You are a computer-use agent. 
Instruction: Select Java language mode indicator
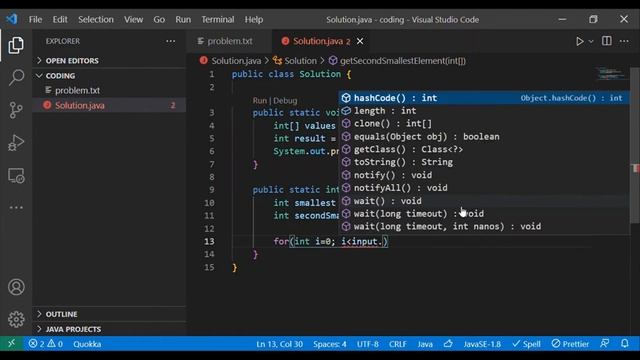tap(425, 344)
